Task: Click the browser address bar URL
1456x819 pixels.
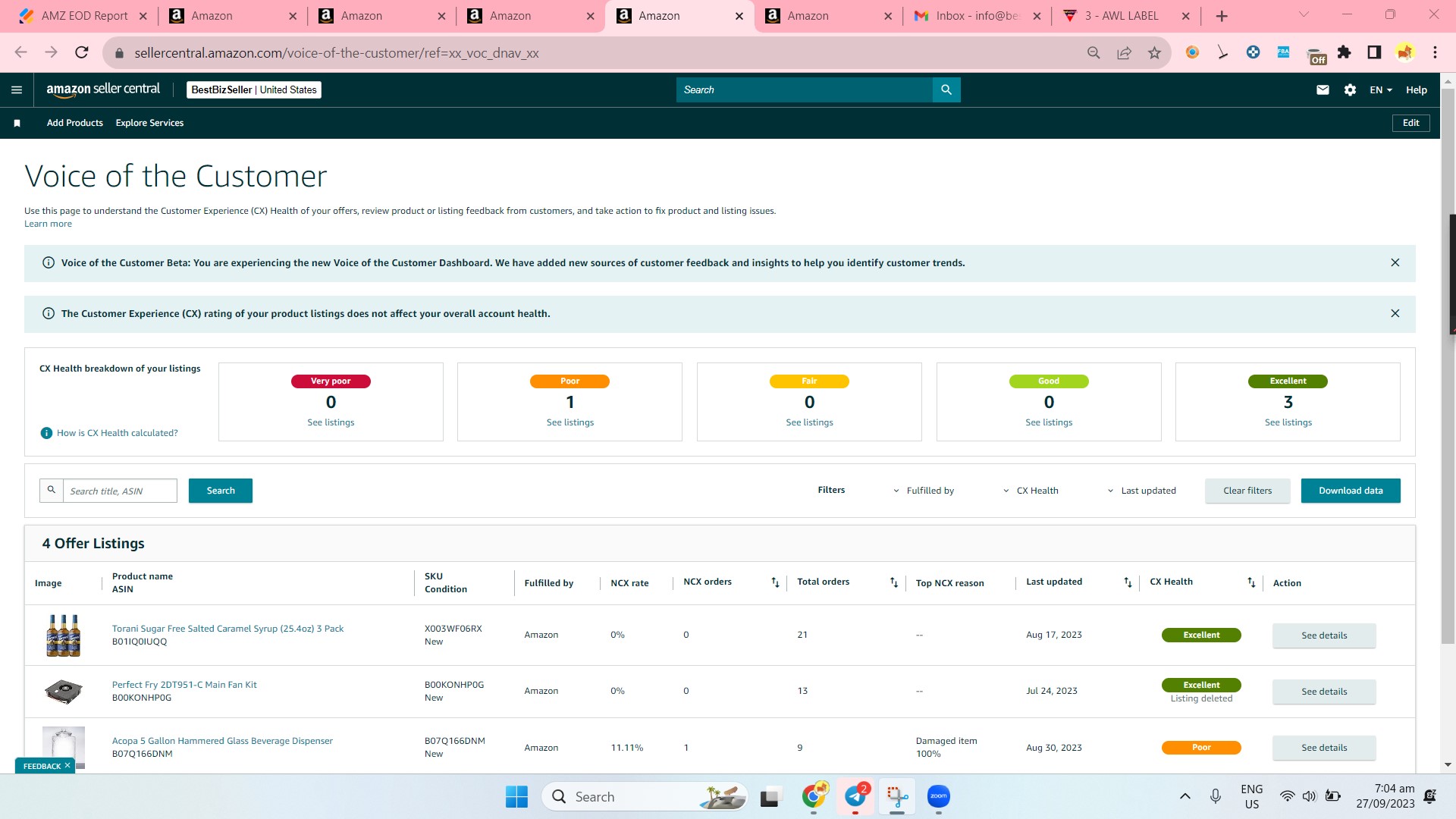Action: point(337,53)
